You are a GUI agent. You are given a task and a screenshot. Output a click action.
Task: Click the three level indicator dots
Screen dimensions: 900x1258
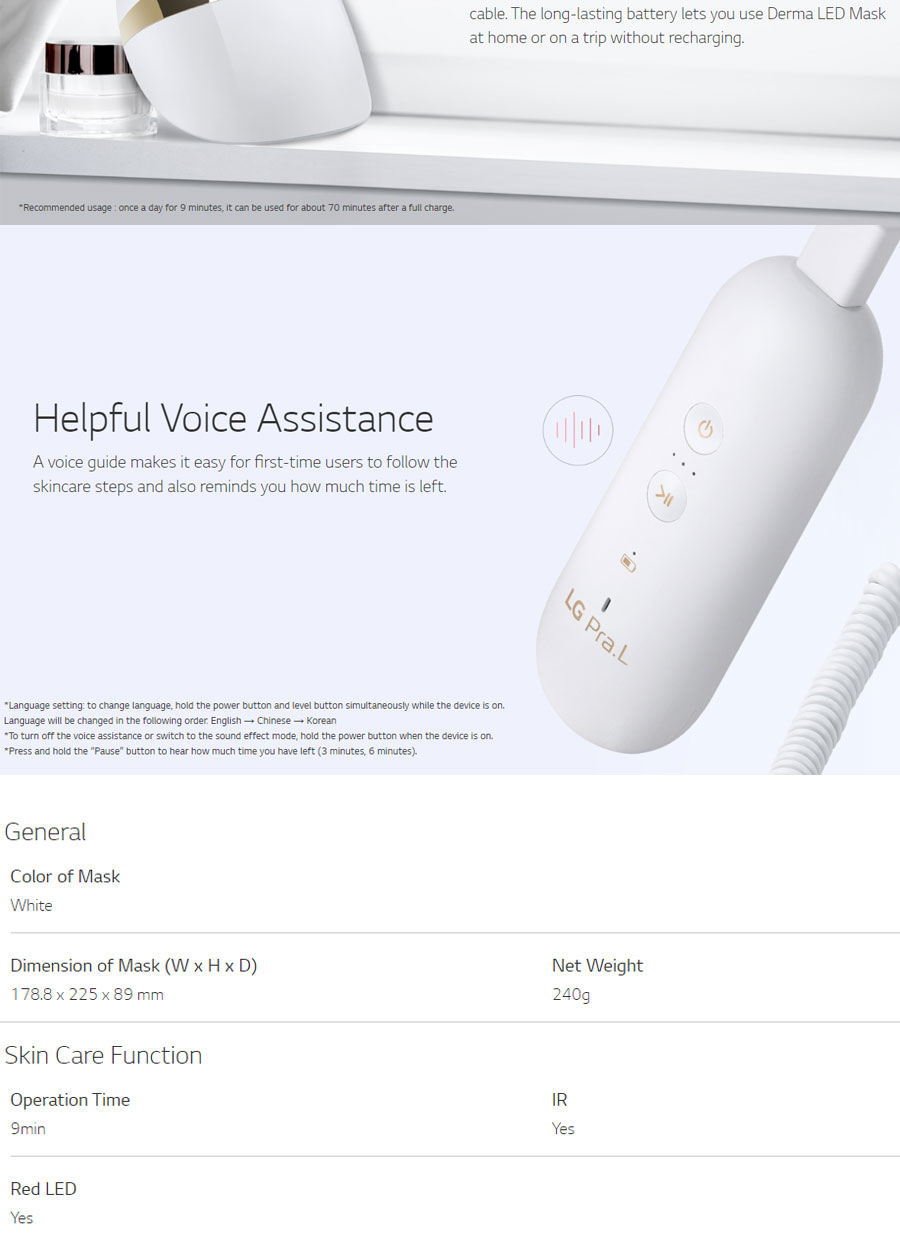(681, 463)
